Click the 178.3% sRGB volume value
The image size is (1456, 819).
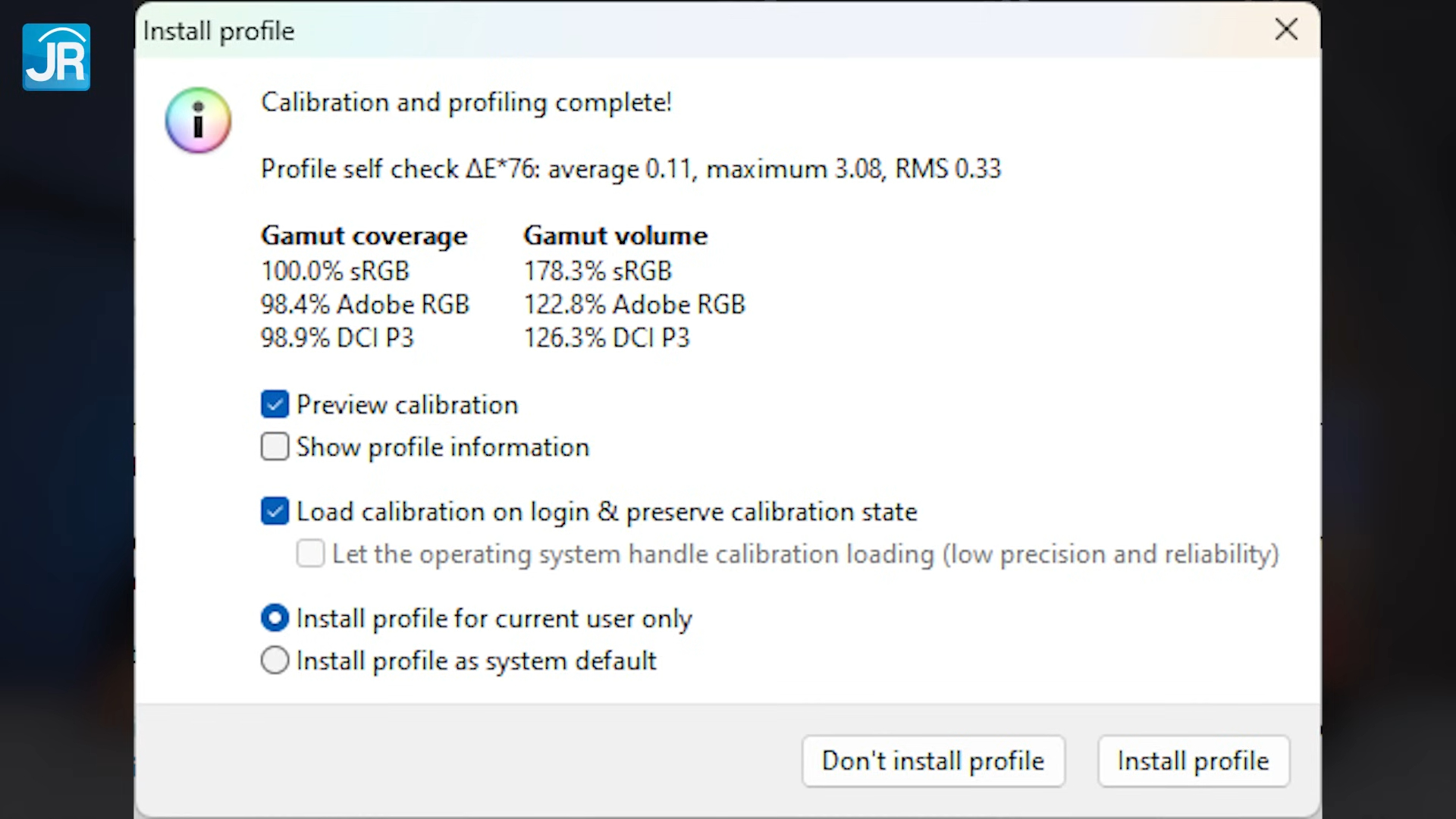click(597, 271)
